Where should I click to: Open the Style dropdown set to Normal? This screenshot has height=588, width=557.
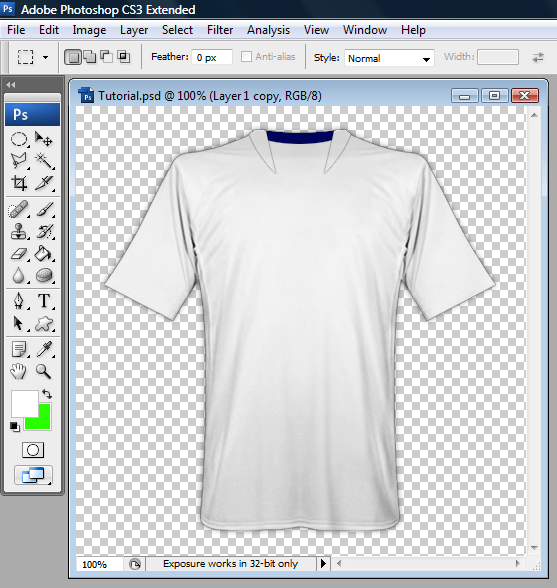click(x=389, y=58)
